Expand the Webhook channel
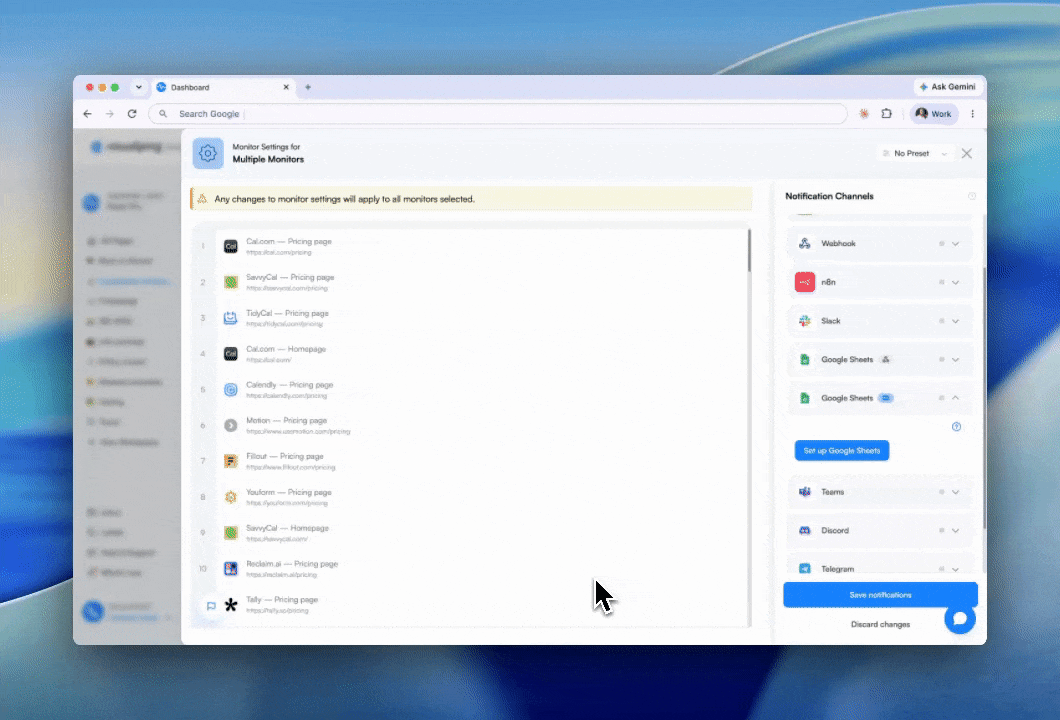The image size is (1060, 720). (x=955, y=243)
